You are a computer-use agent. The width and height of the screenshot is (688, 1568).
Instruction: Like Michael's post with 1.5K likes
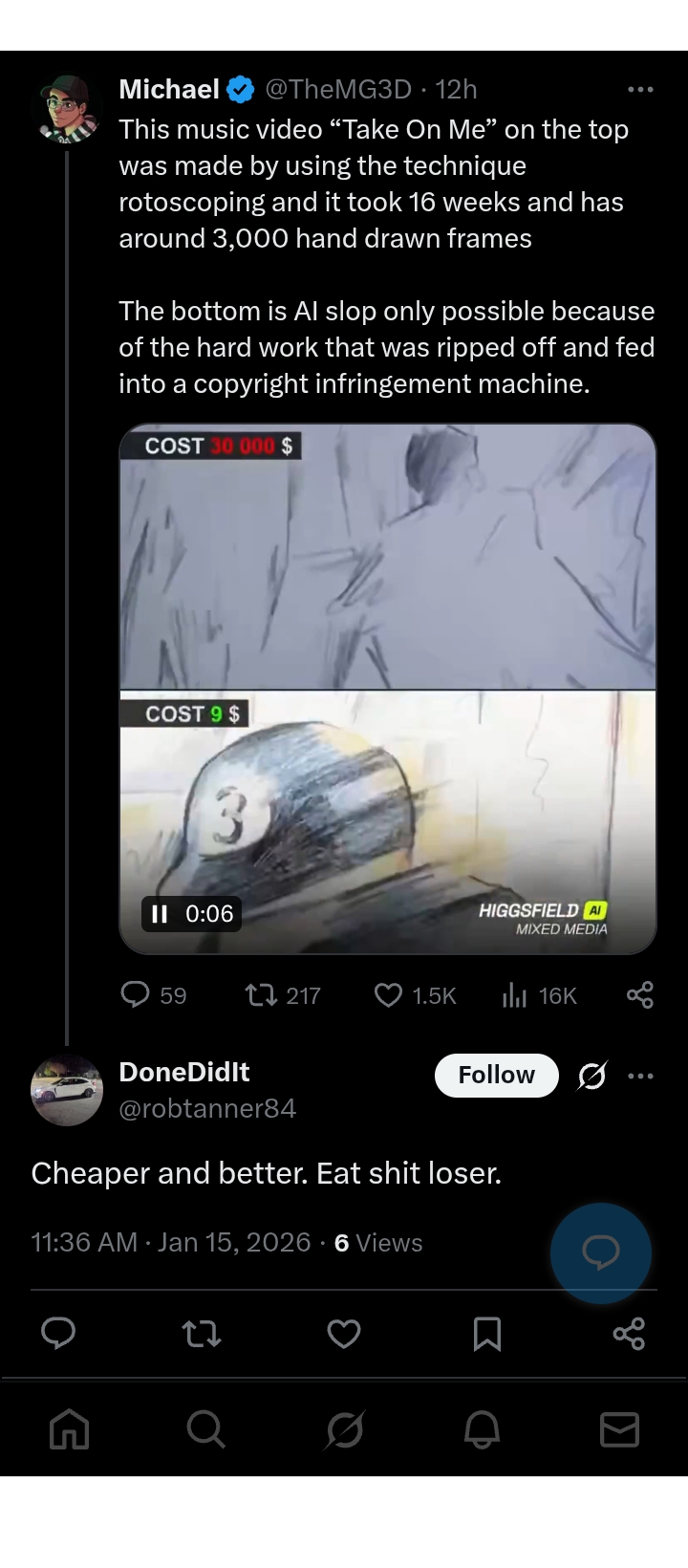(x=388, y=995)
